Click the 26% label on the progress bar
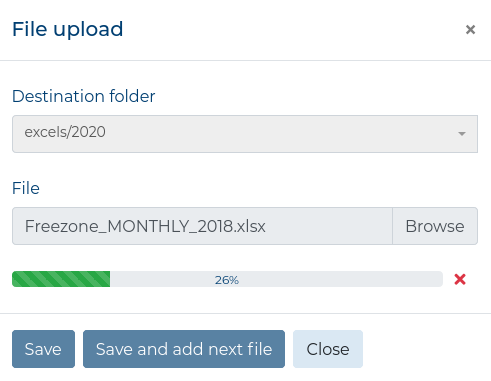491x381 pixels. point(227,280)
